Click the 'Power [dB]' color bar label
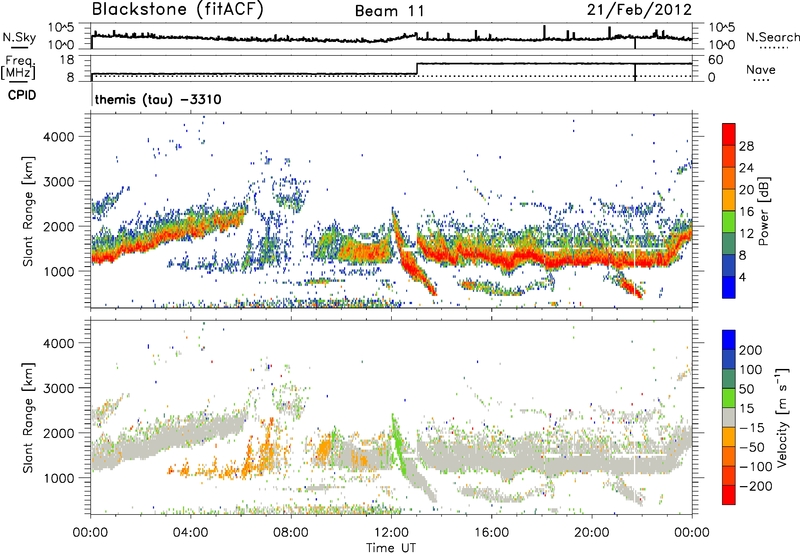 click(763, 211)
